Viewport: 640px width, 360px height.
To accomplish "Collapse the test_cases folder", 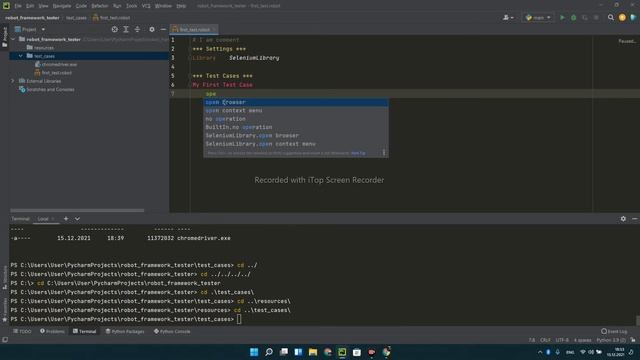I will [20, 56].
